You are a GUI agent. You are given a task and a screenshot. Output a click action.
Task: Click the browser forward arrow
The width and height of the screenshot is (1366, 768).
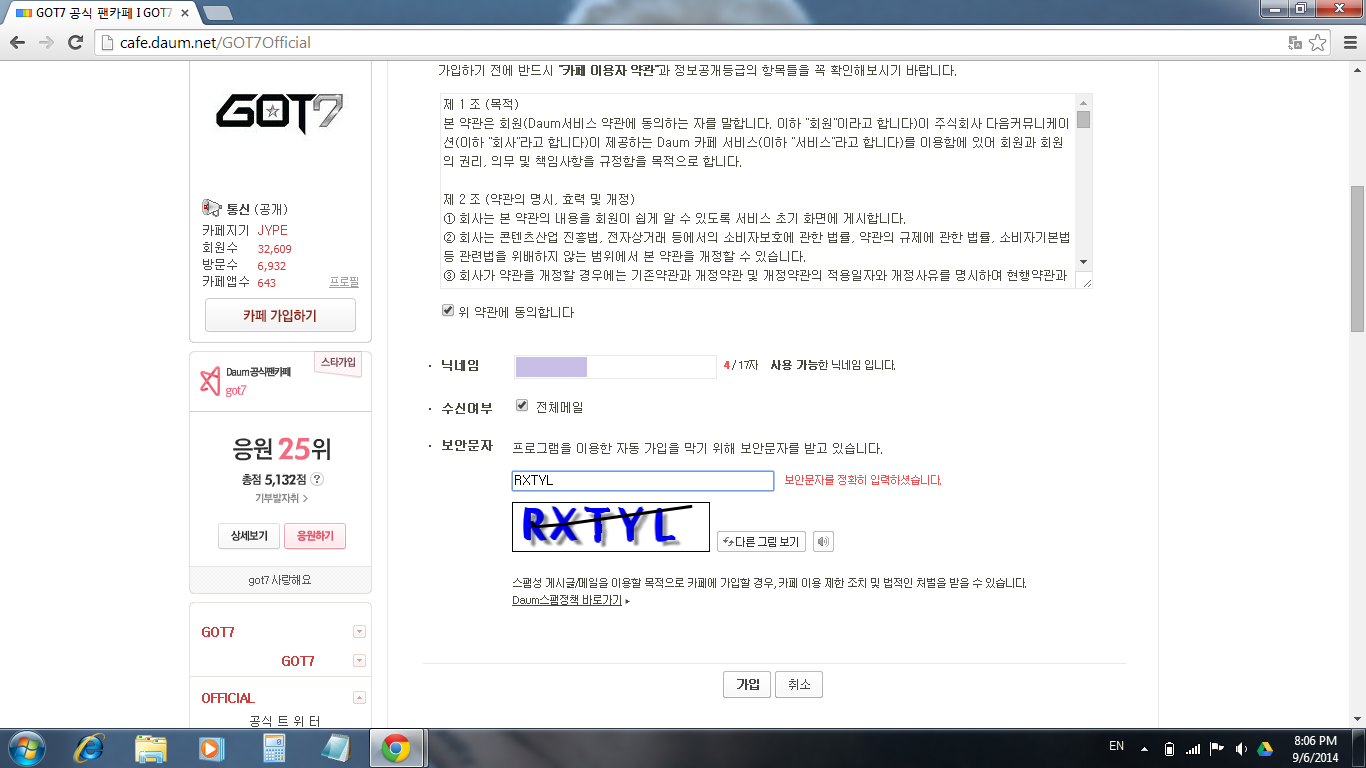(46, 43)
